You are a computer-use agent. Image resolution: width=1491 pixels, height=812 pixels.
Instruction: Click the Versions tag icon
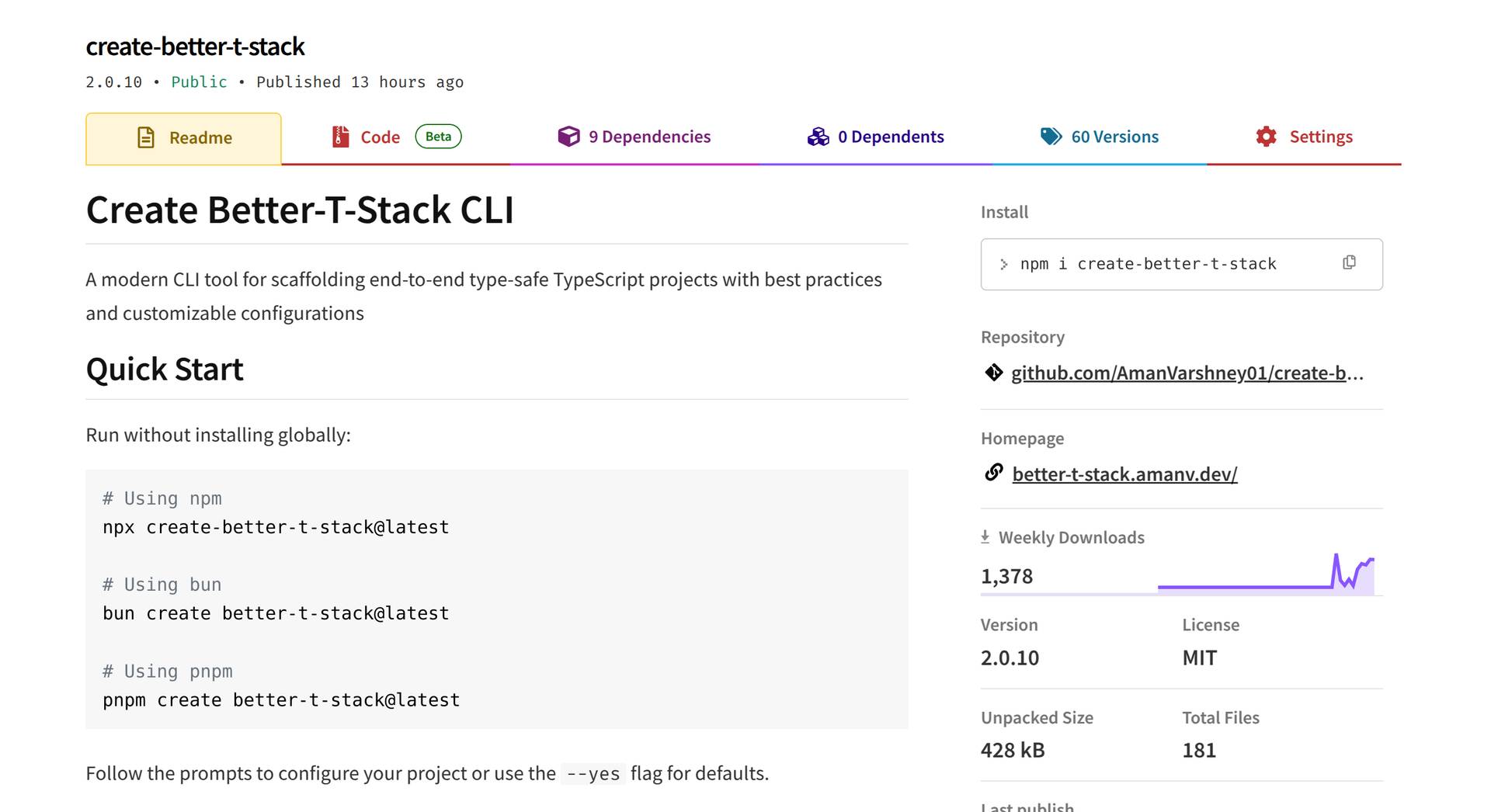pyautogui.click(x=1051, y=136)
